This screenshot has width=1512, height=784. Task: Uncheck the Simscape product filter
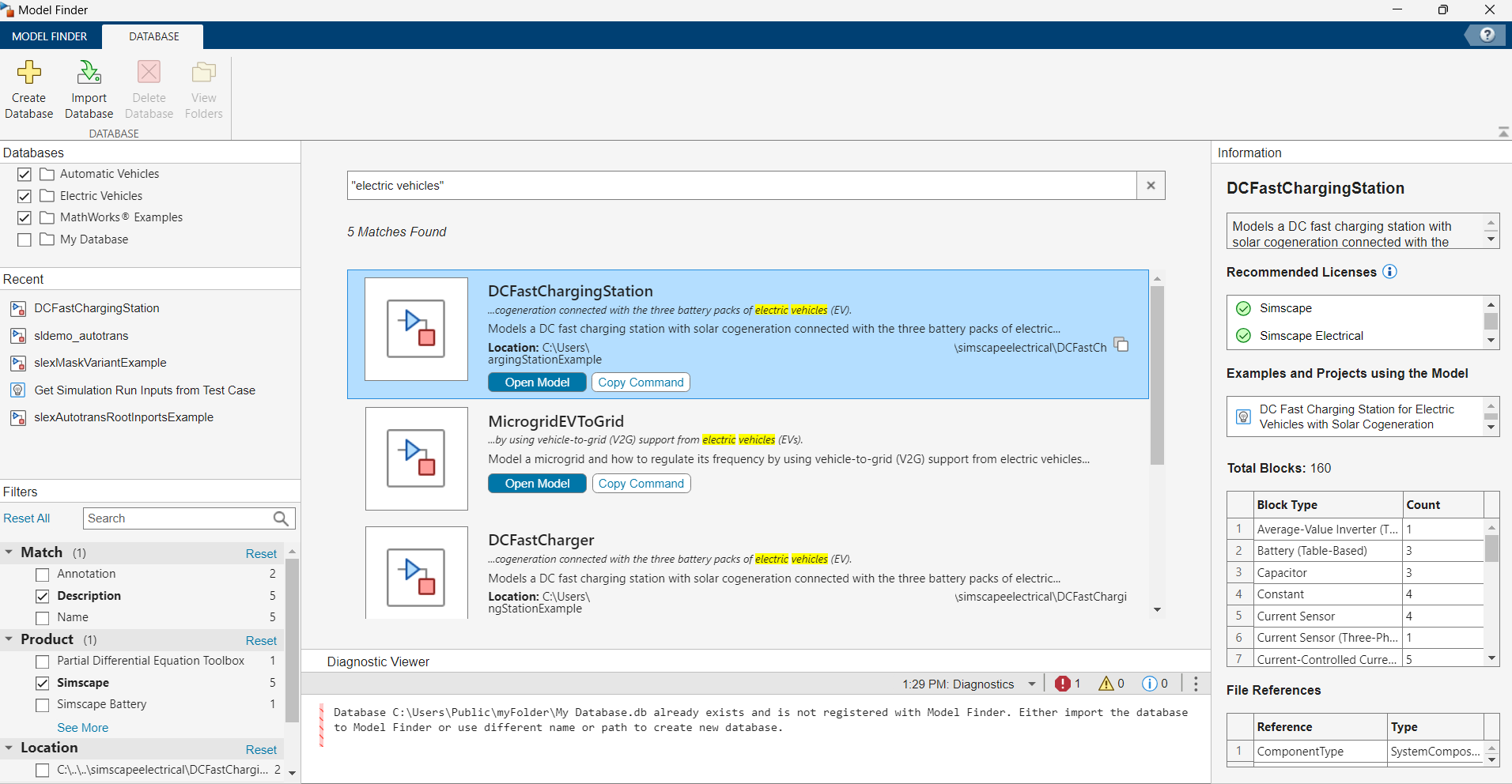[43, 683]
